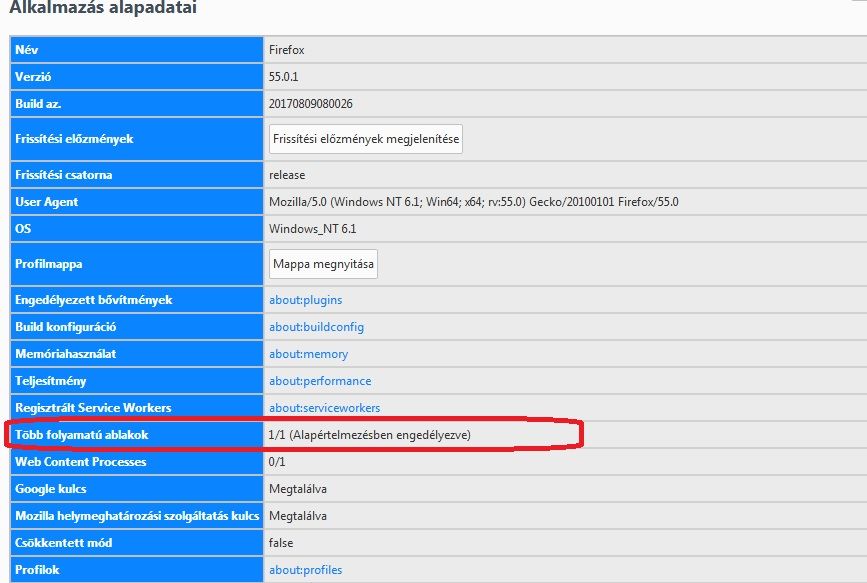Click the Build konfiguráció label

click(x=66, y=327)
